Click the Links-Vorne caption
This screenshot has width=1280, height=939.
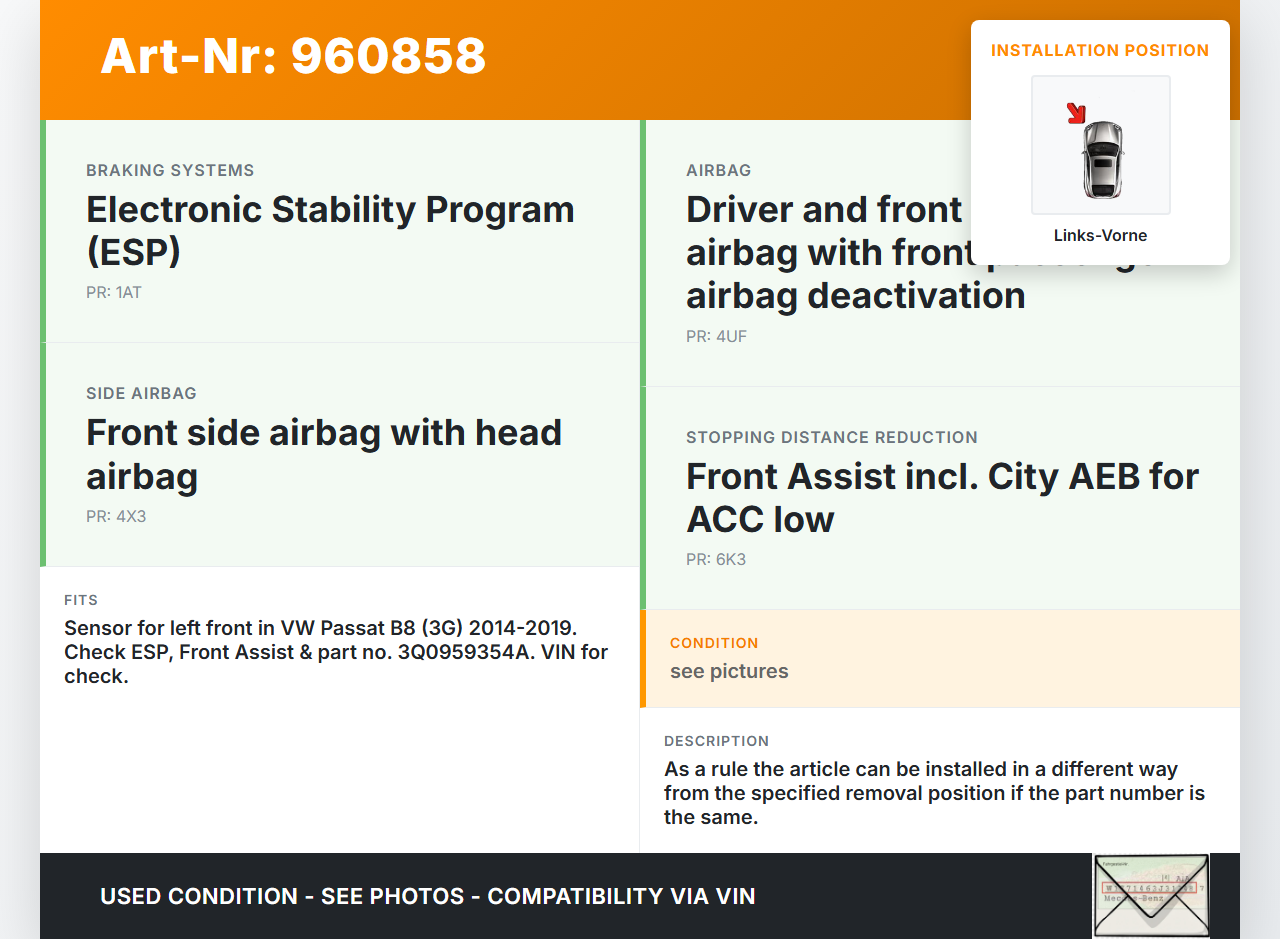[x=1100, y=236]
